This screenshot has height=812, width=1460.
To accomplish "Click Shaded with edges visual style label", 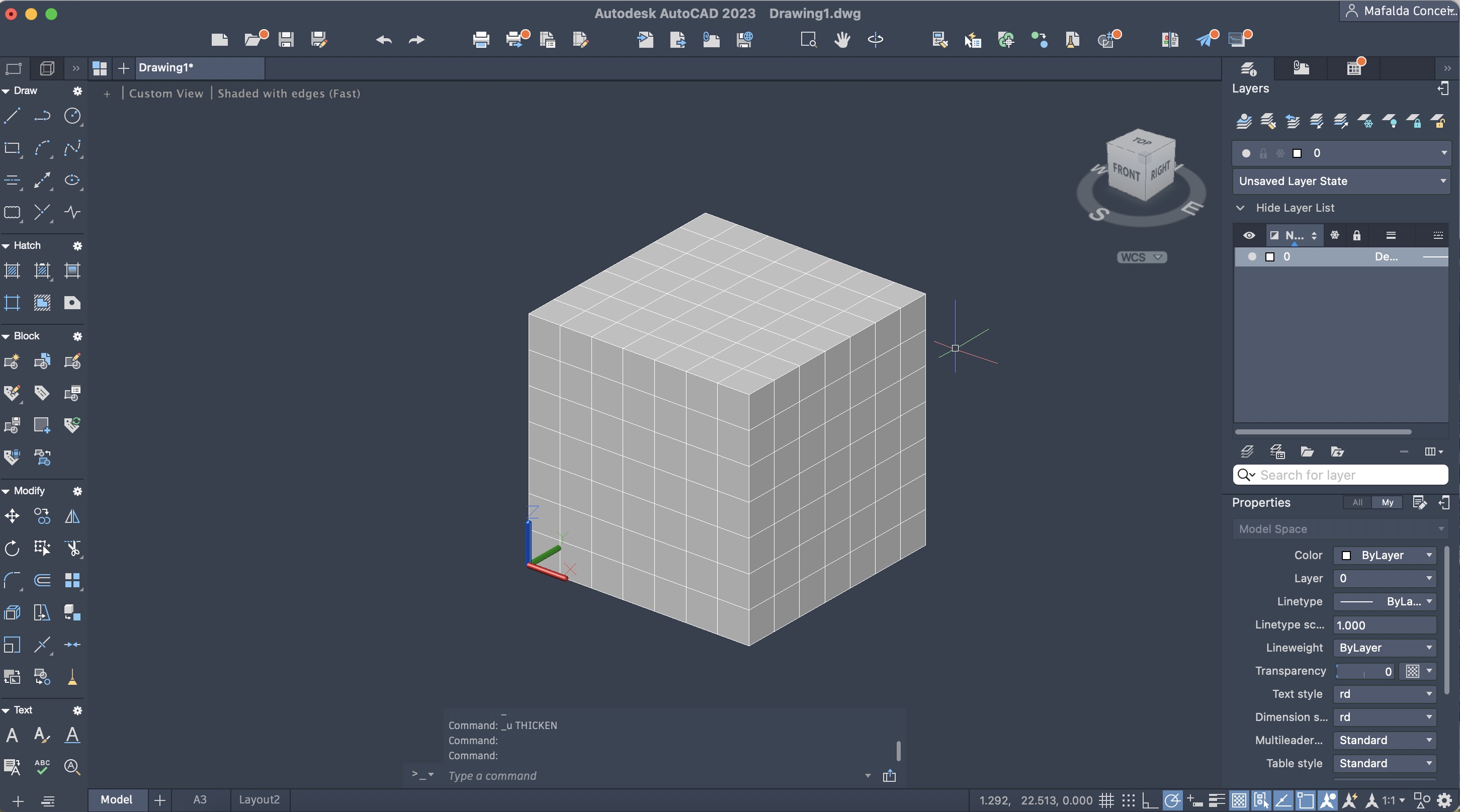I will [x=289, y=94].
